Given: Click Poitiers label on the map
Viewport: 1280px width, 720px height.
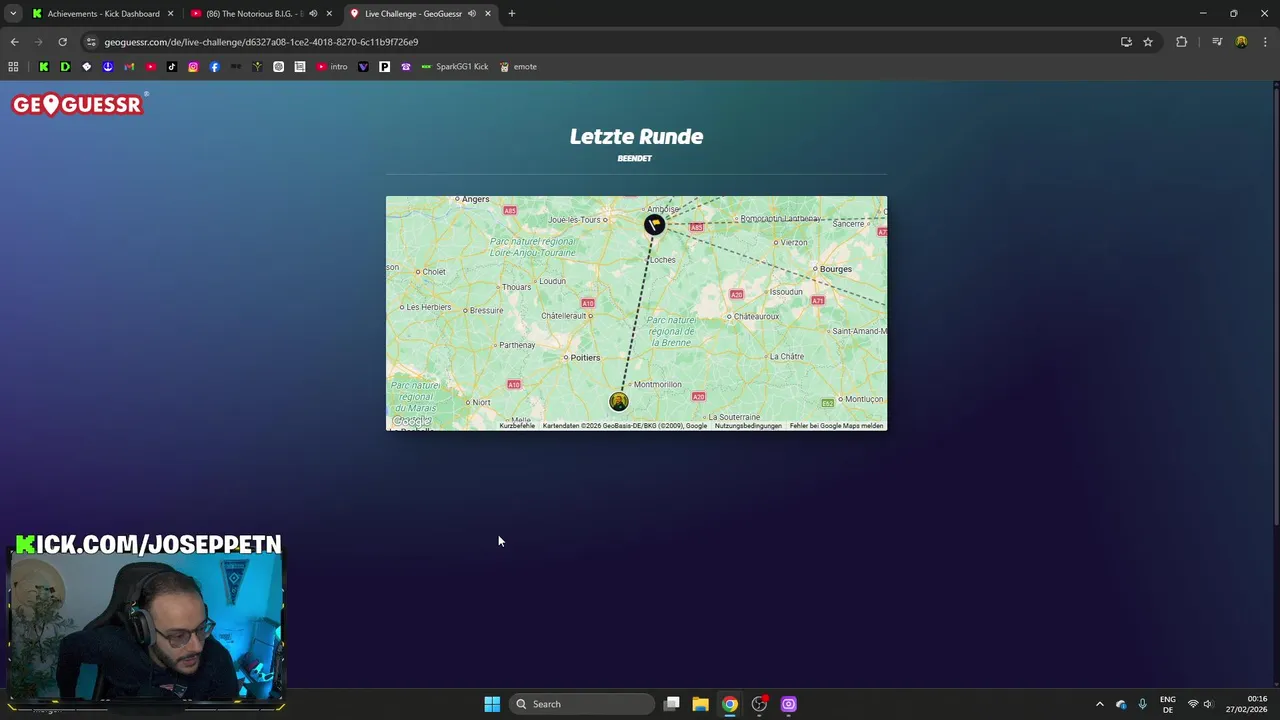Looking at the screenshot, I should 585,357.
